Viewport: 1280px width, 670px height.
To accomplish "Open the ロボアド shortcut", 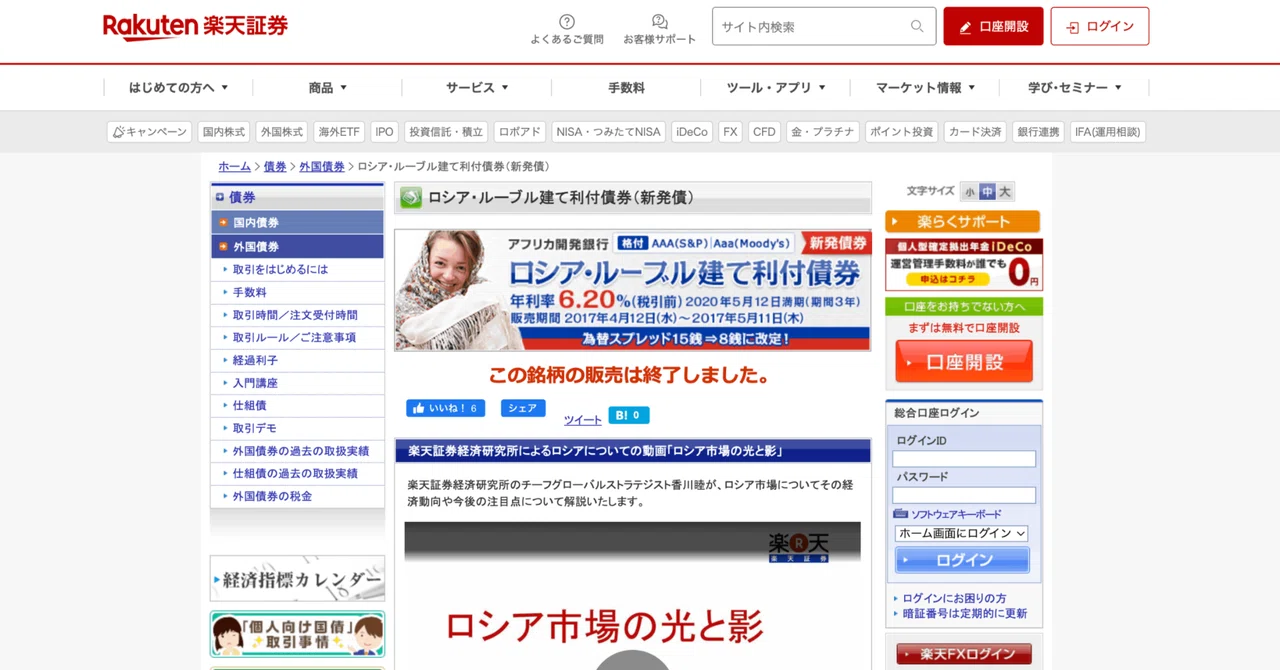I will 520,132.
